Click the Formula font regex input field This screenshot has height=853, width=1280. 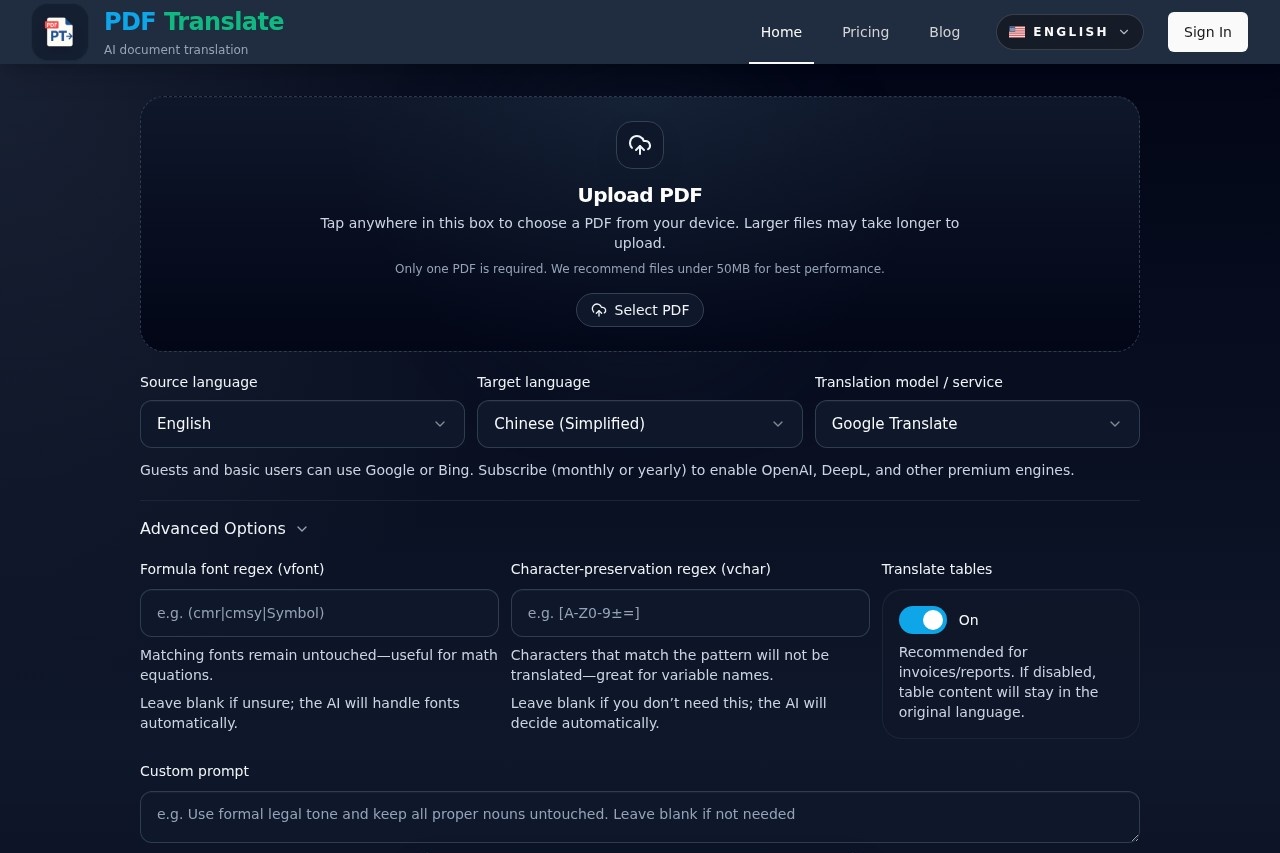pos(319,613)
